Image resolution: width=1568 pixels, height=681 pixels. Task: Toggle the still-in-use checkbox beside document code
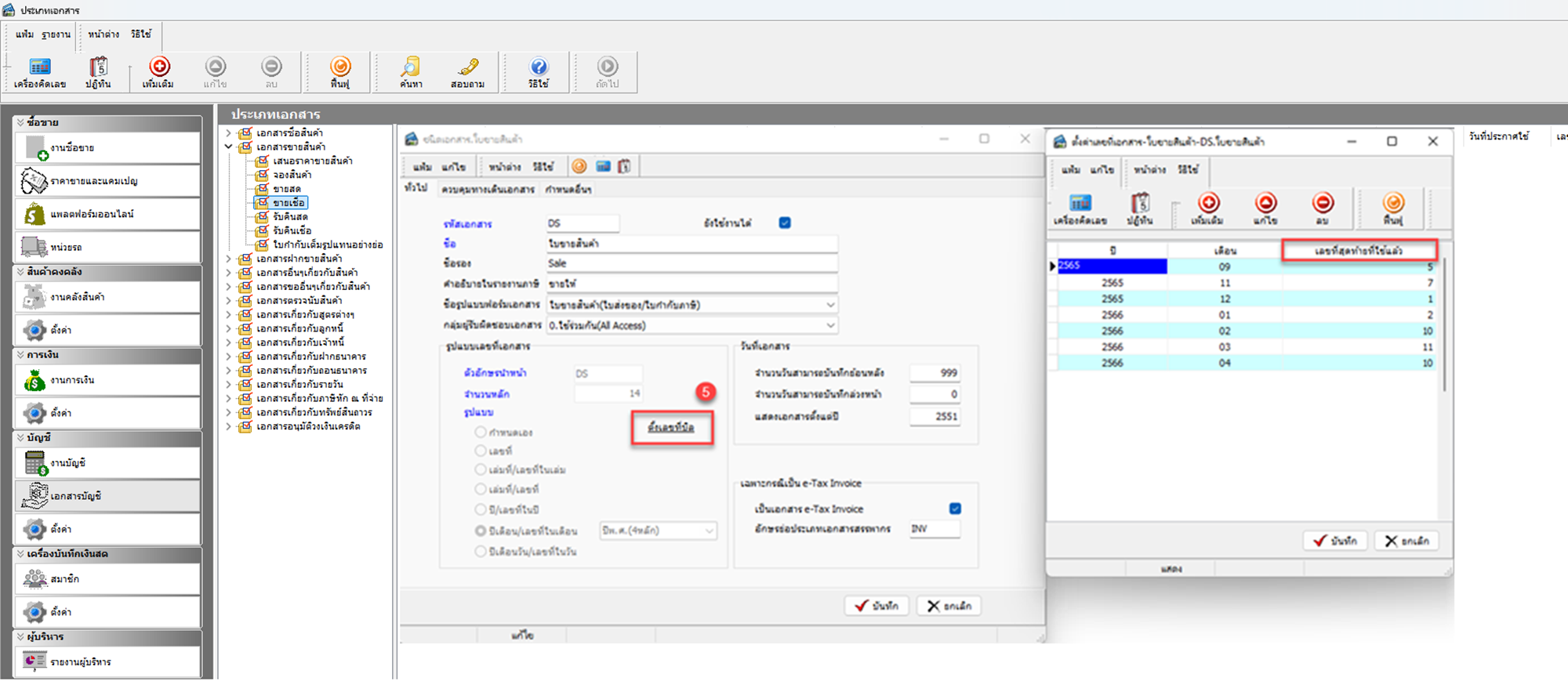tap(785, 223)
